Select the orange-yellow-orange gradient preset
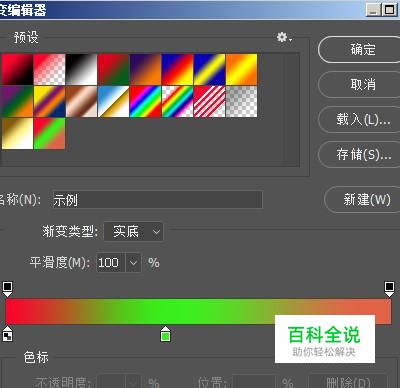This screenshot has height=388, width=400. pyautogui.click(x=242, y=70)
